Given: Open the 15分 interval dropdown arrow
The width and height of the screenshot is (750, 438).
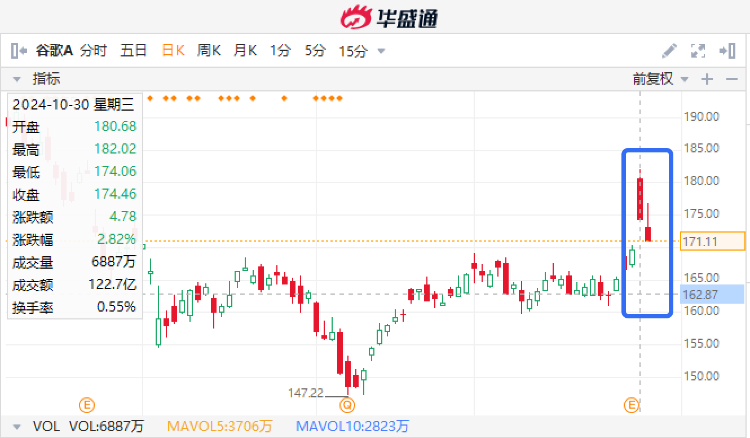Looking at the screenshot, I should coord(381,51).
